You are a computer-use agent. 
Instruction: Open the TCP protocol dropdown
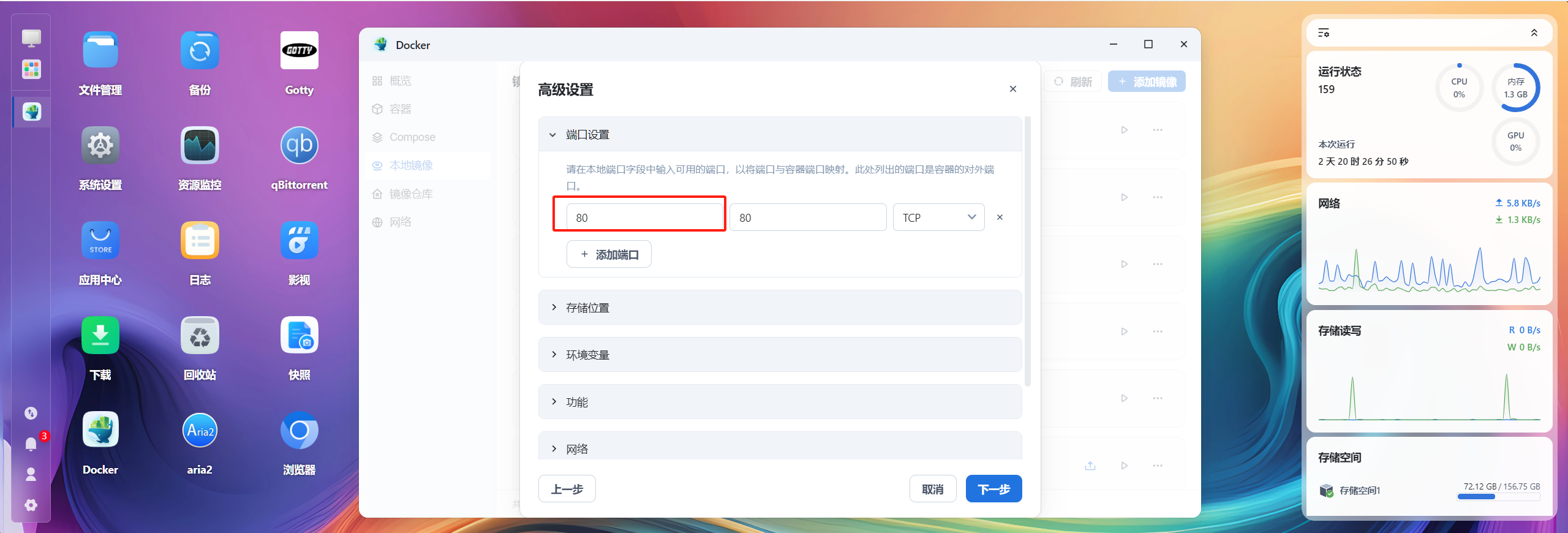click(938, 217)
